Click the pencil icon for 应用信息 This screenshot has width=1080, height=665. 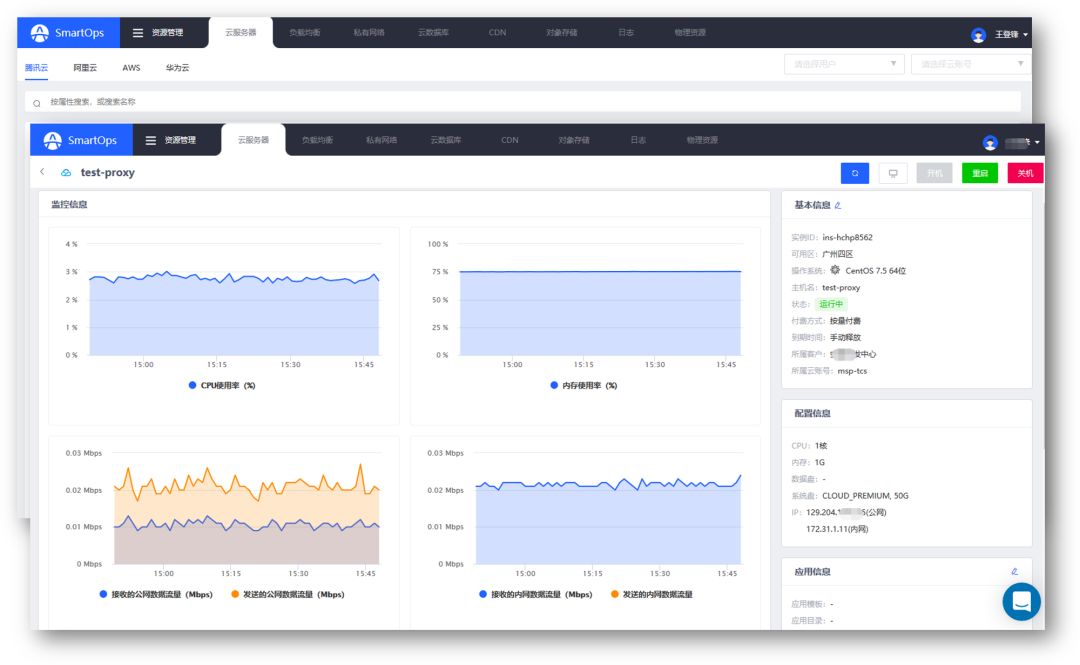coord(1015,571)
